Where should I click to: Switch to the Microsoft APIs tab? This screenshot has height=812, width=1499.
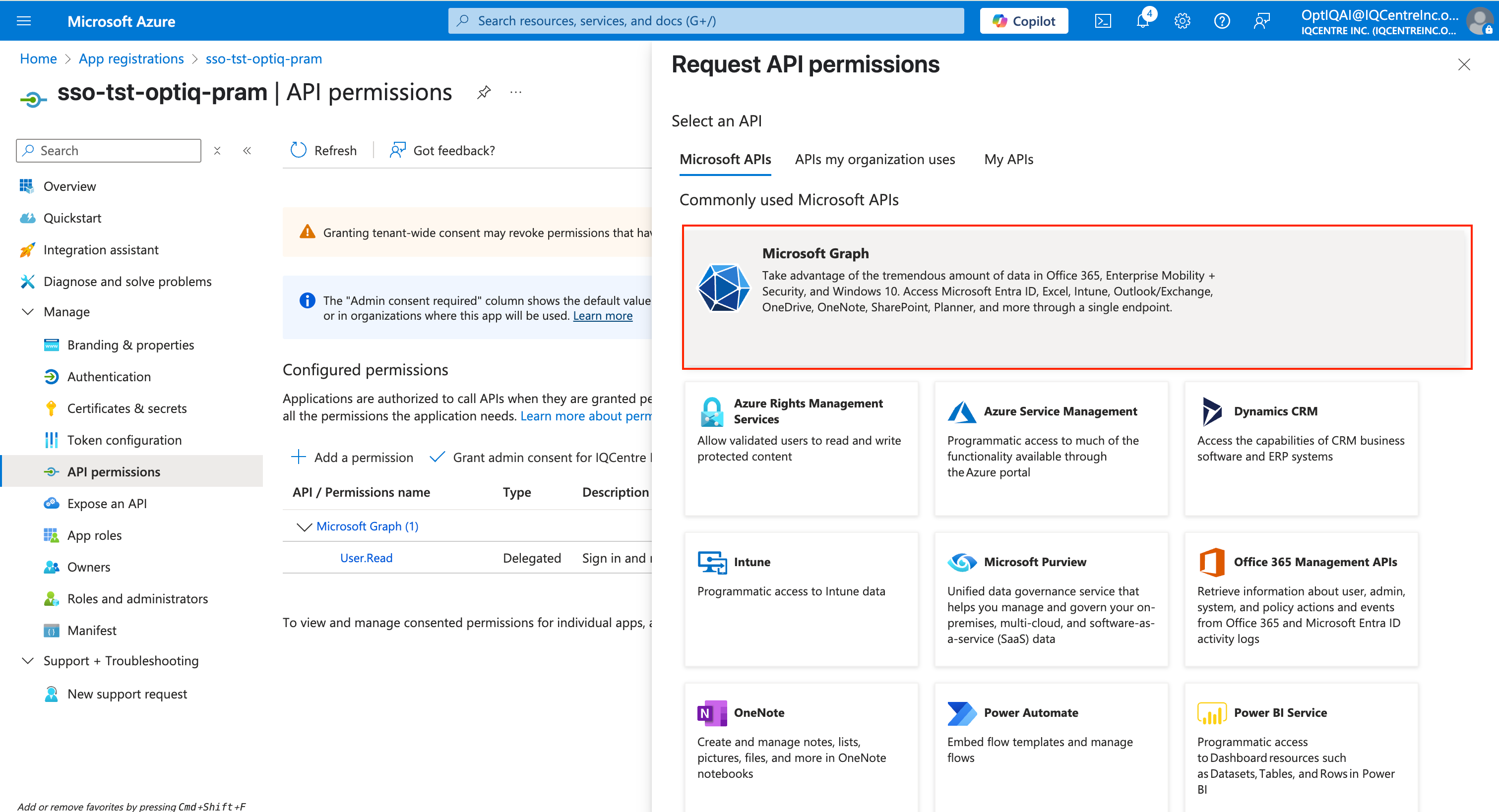click(x=725, y=159)
